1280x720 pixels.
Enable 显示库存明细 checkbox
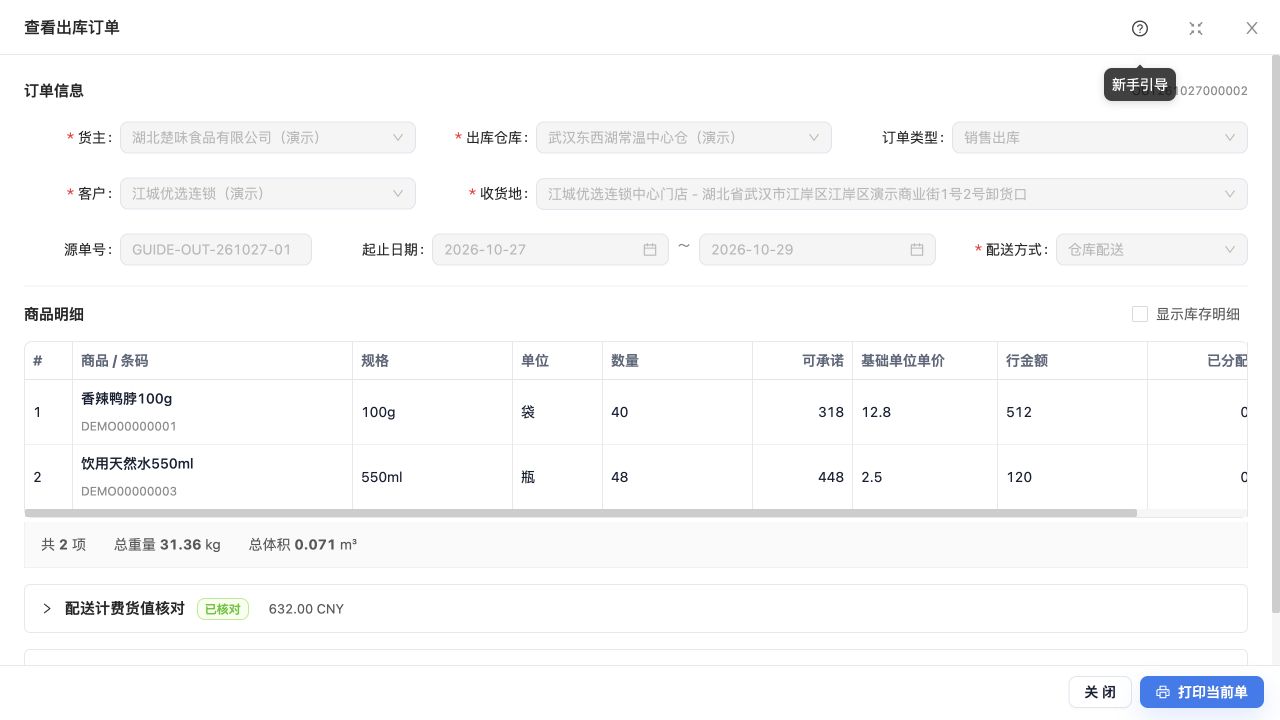pyautogui.click(x=1140, y=314)
